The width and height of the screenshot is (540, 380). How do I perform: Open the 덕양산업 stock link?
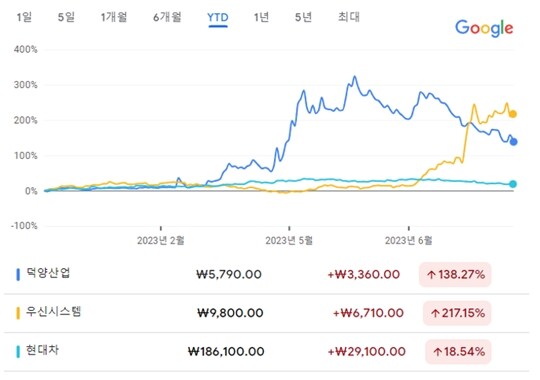click(x=48, y=273)
